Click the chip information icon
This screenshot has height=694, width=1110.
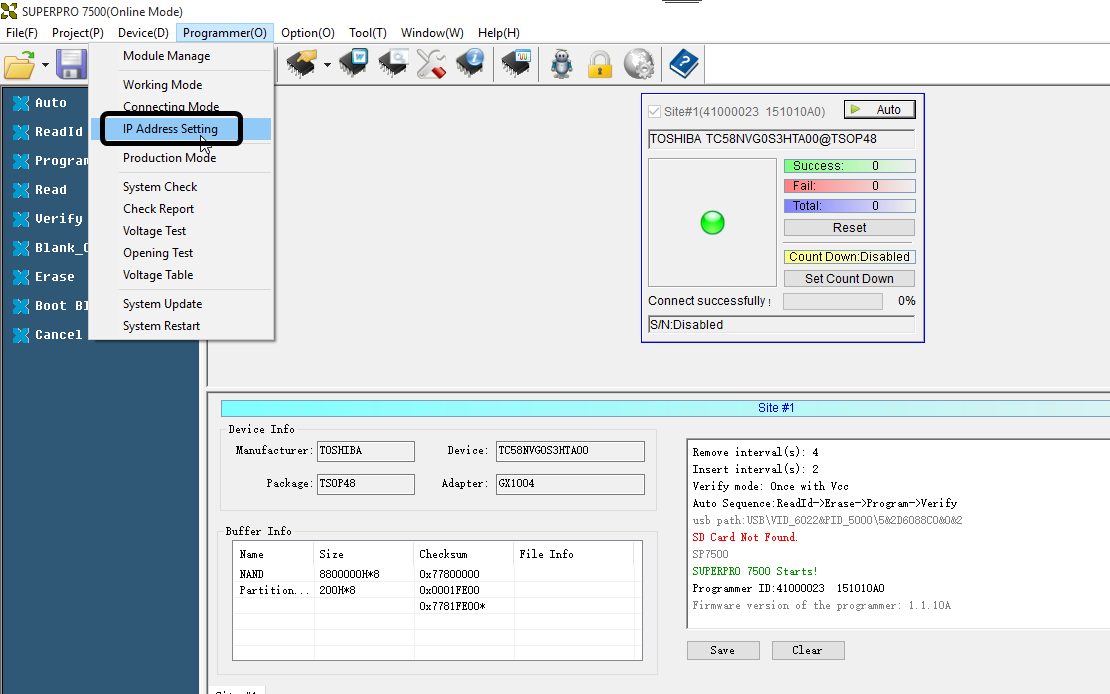tap(471, 63)
